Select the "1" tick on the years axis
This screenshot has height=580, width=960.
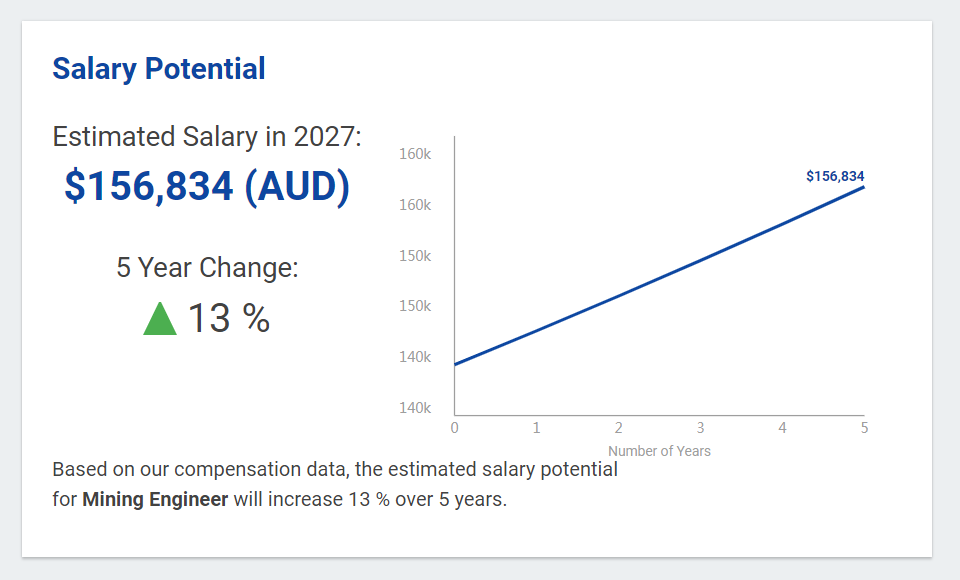pyautogui.click(x=537, y=428)
